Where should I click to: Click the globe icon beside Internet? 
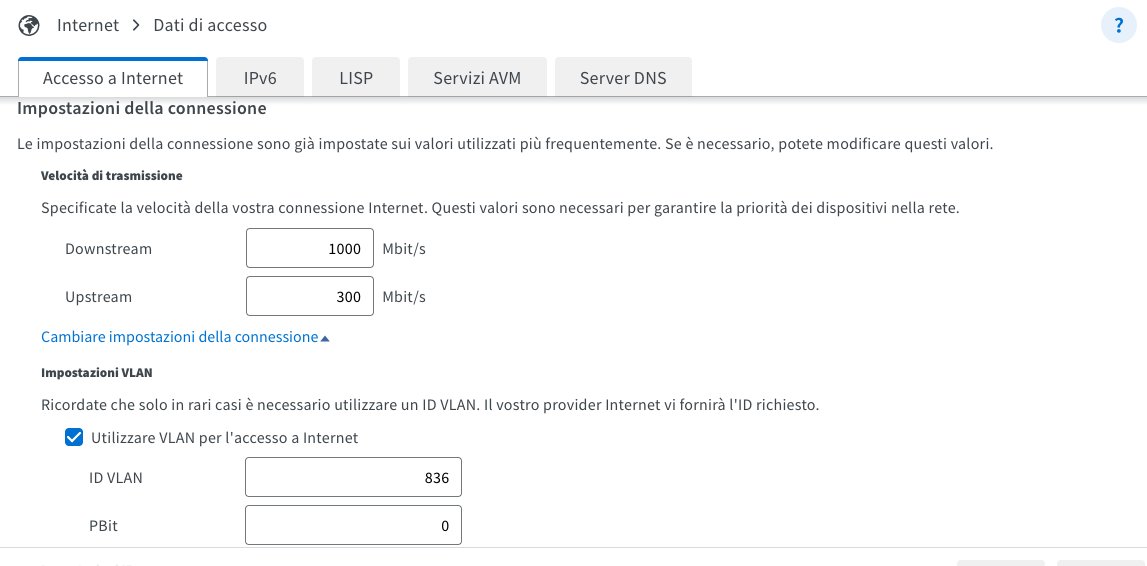[x=29, y=25]
